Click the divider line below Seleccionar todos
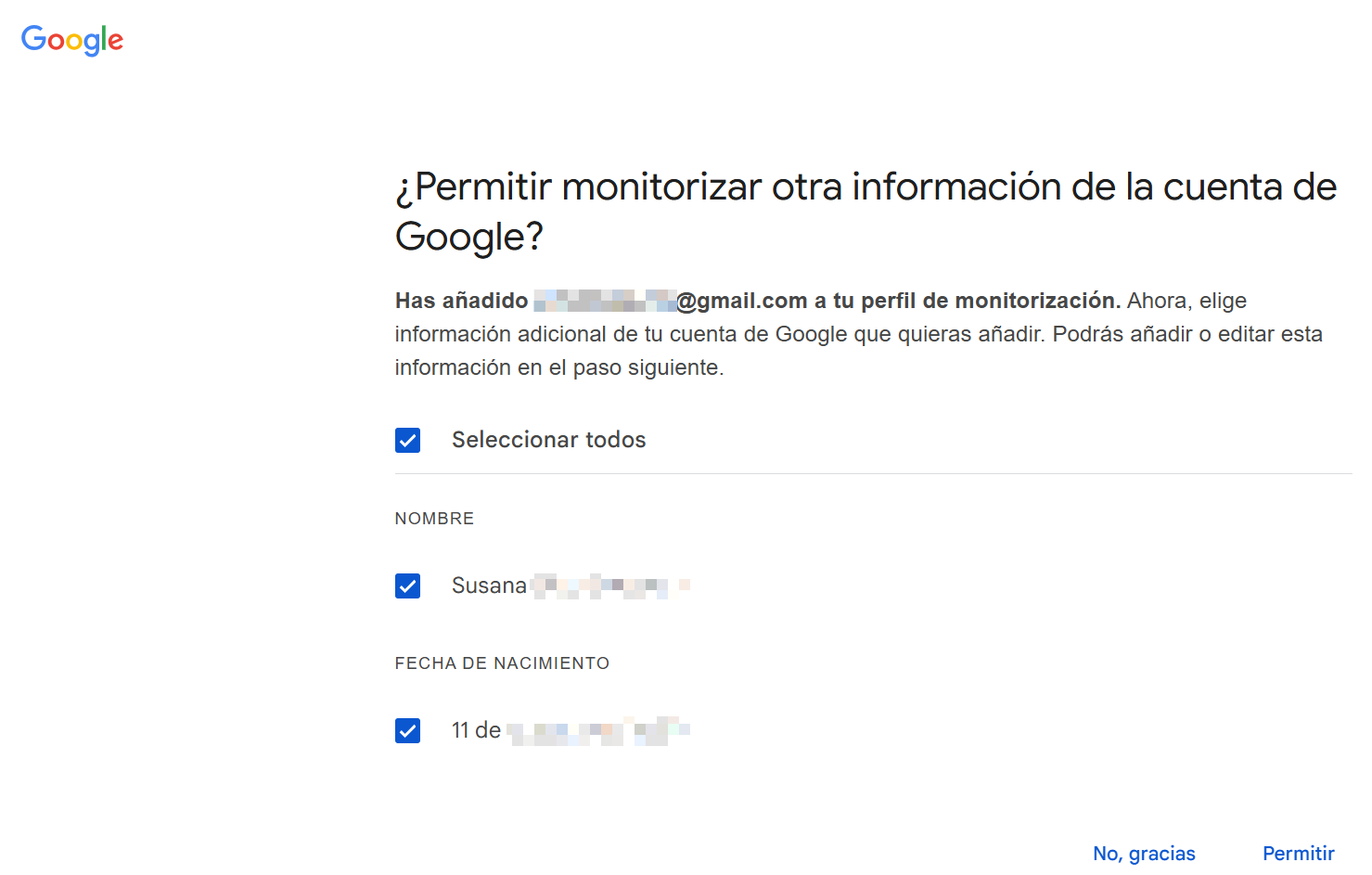The height and width of the screenshot is (875, 1372). point(872,474)
